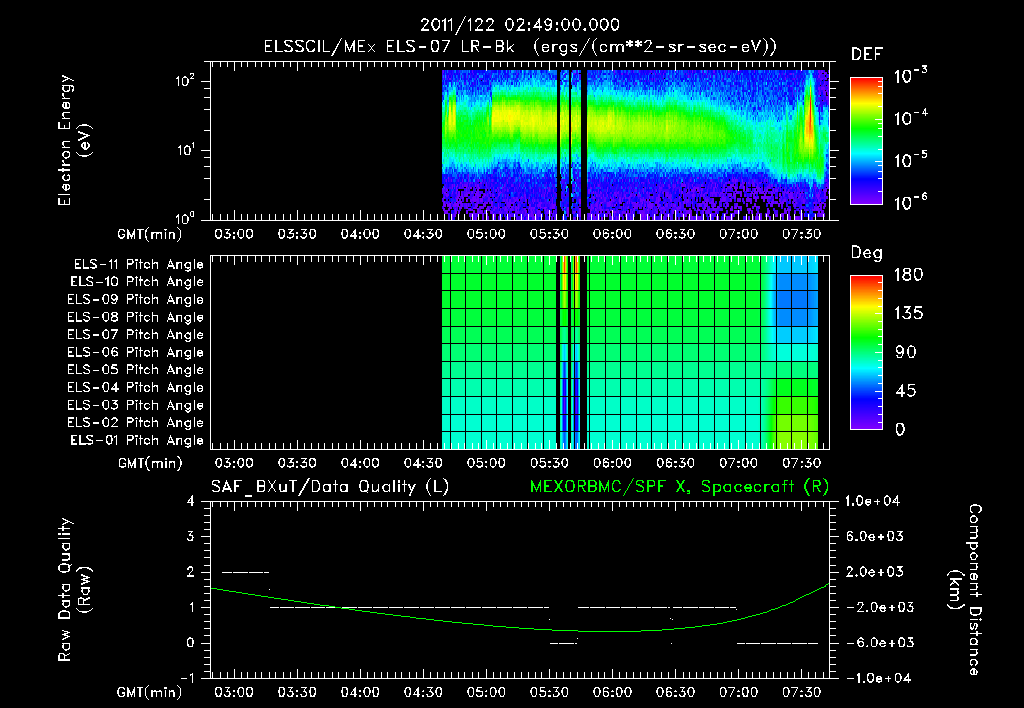Pick the DEF rainbow color bar
The image size is (1024, 708).
point(867,140)
